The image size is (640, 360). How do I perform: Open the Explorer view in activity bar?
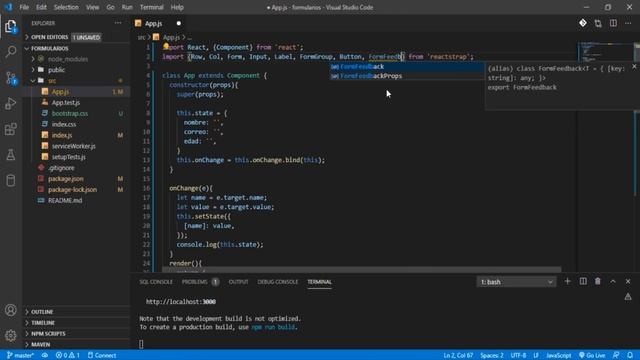click(11, 27)
